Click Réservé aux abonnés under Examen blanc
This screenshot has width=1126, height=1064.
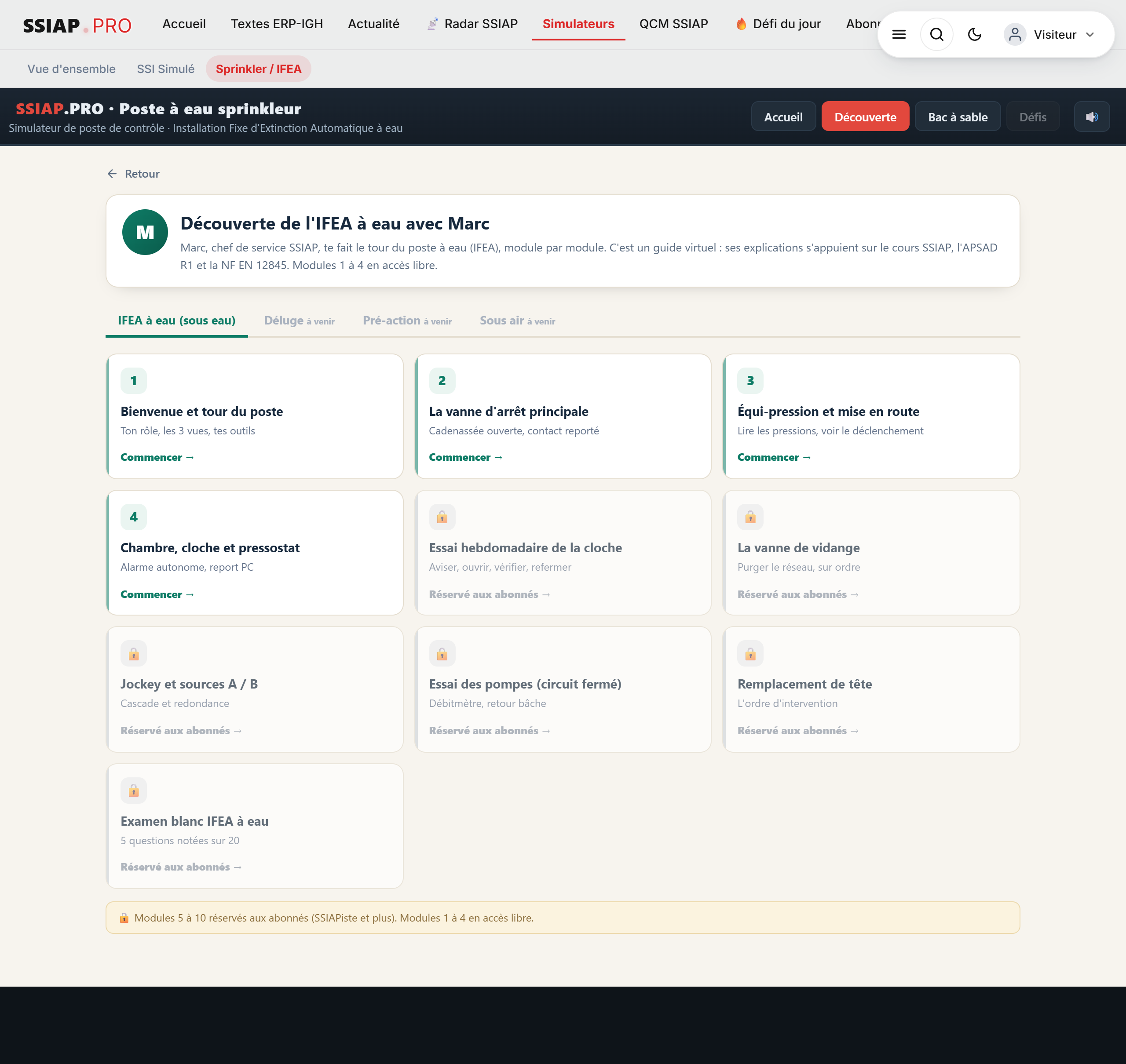(x=181, y=867)
